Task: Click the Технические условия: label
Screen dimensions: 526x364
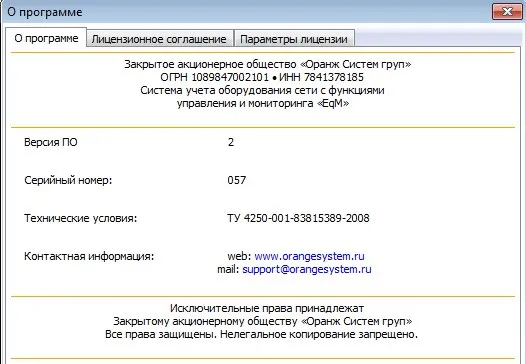Action: 81,218
